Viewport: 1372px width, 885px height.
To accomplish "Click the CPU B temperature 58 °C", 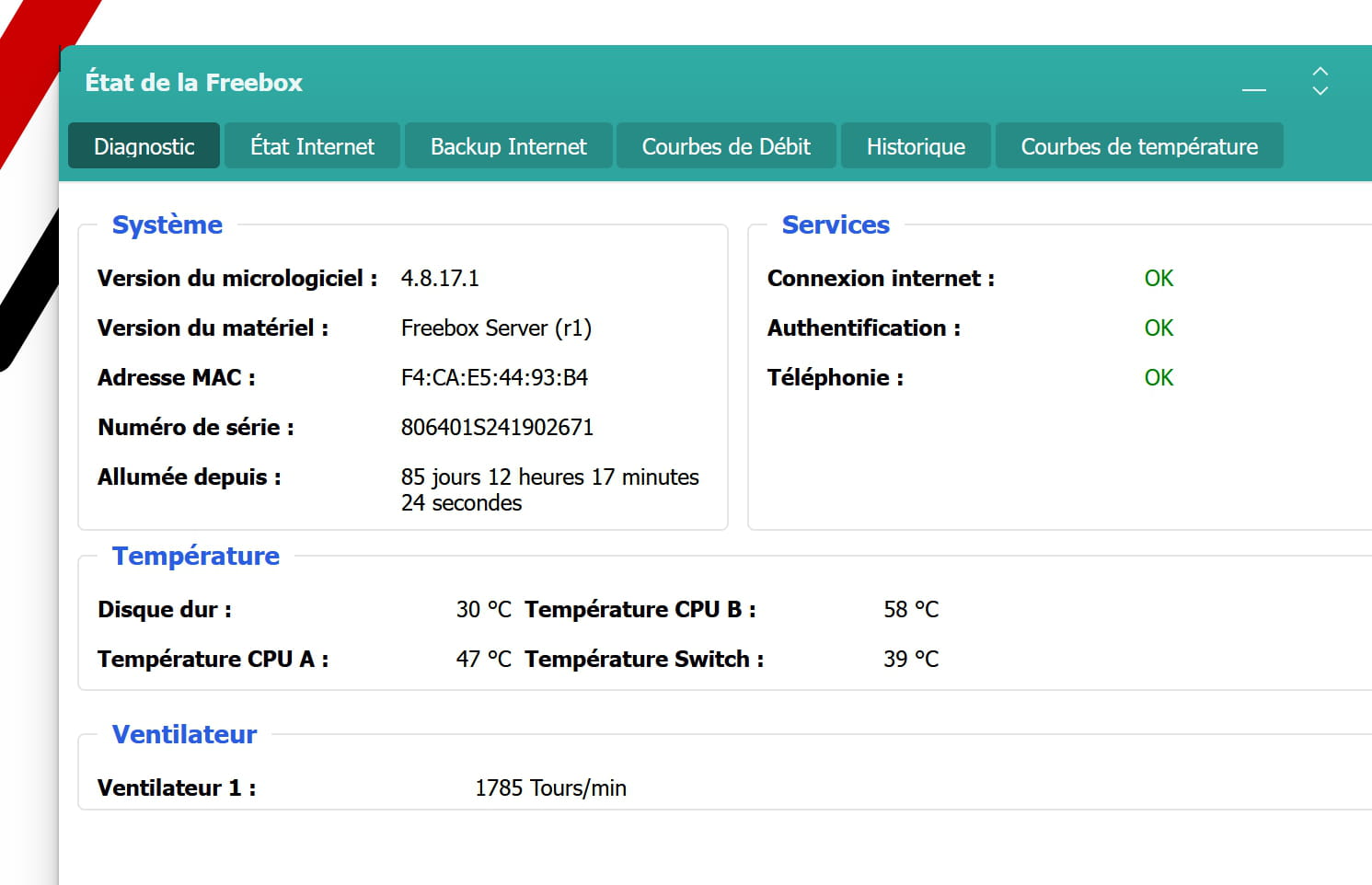I will pyautogui.click(x=911, y=609).
